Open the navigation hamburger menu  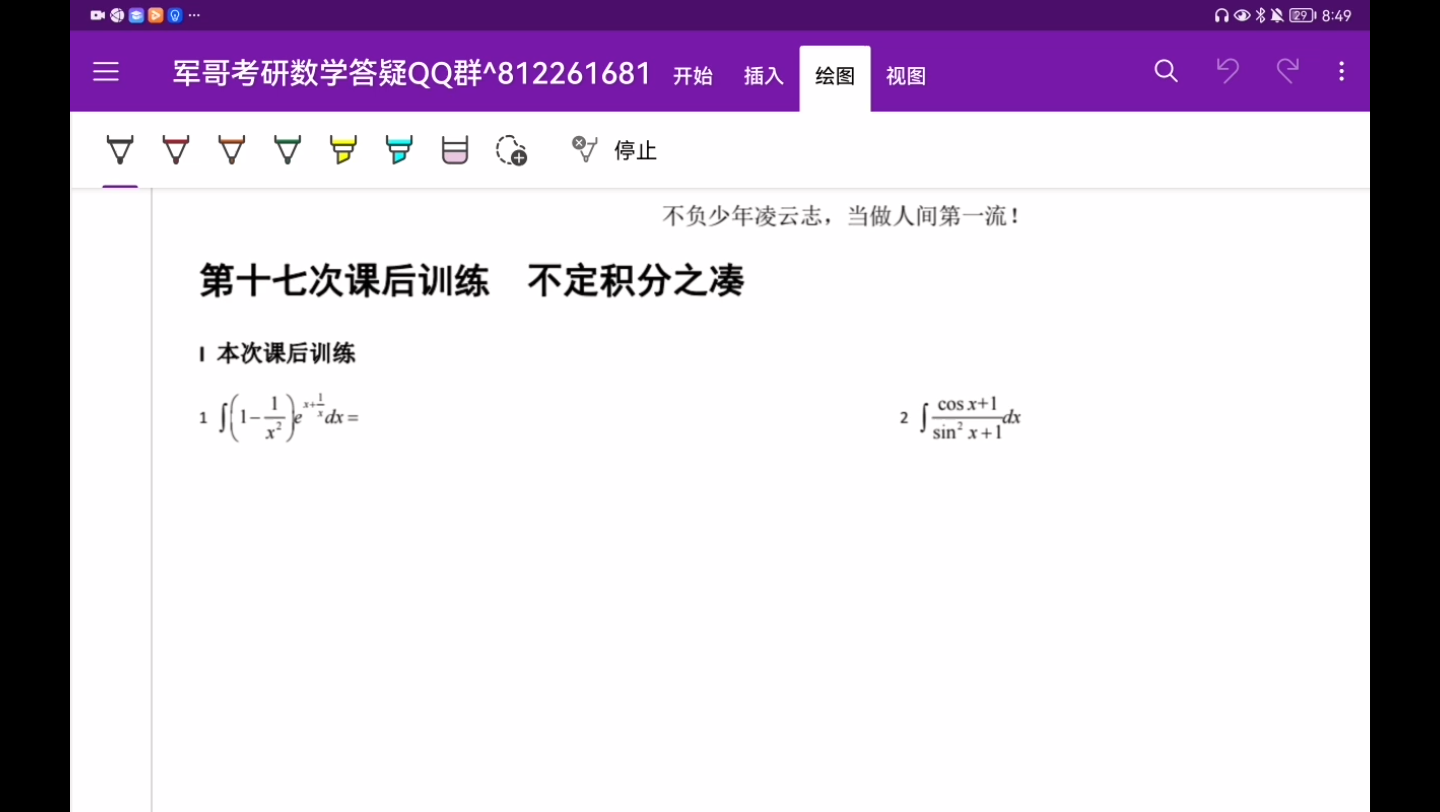[x=105, y=71]
